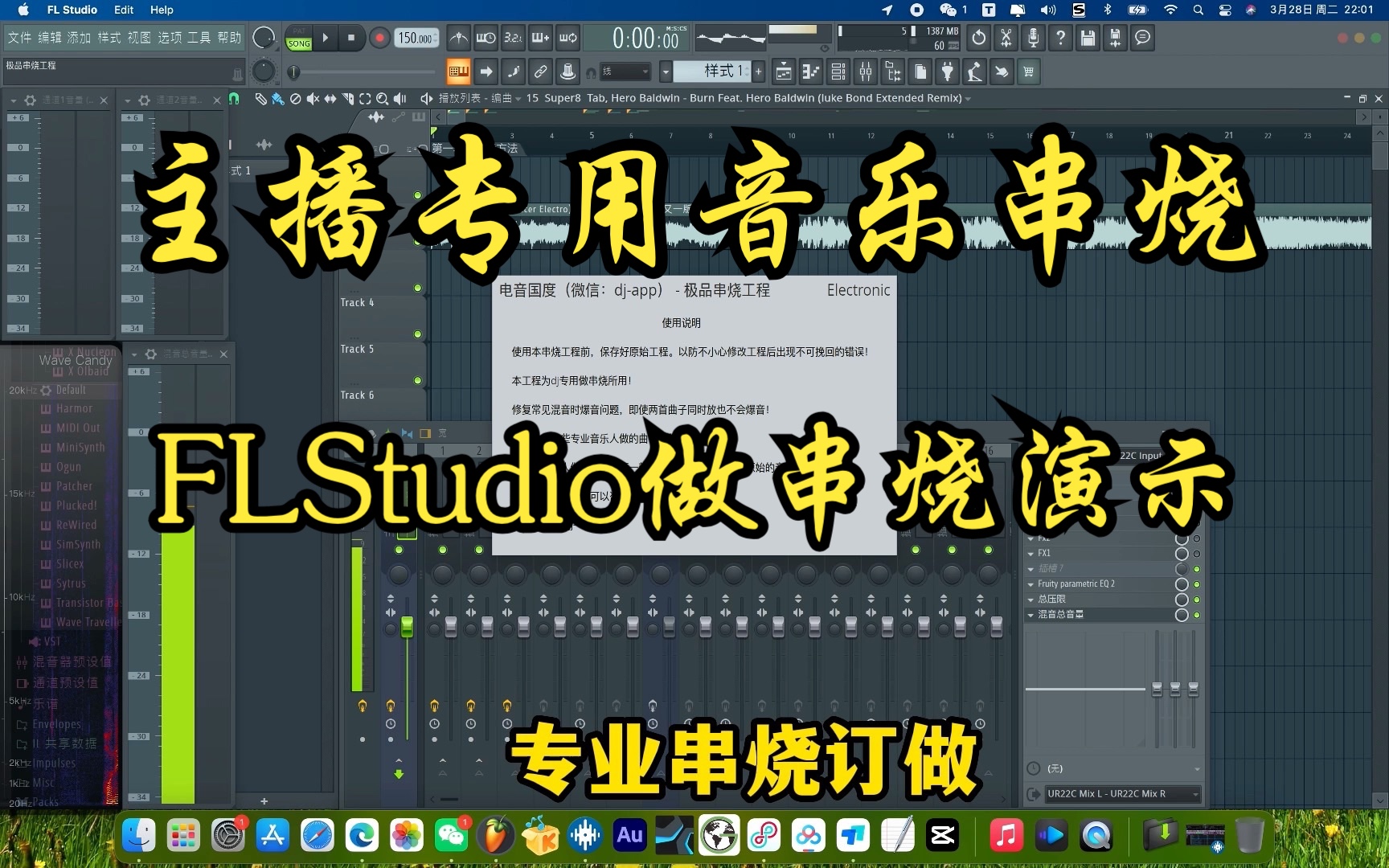Expand the 总压限 slot menu arrow
Screen dimensions: 1389x868
[x=1031, y=600]
